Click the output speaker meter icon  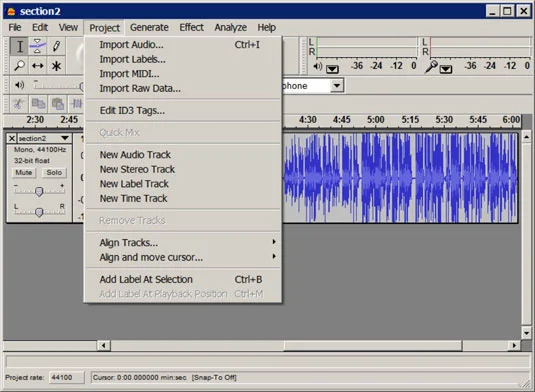coord(317,66)
